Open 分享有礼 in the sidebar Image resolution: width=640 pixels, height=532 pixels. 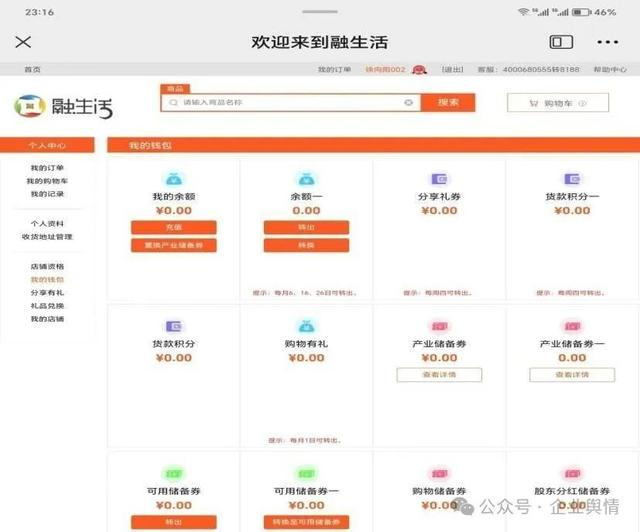coord(47,293)
